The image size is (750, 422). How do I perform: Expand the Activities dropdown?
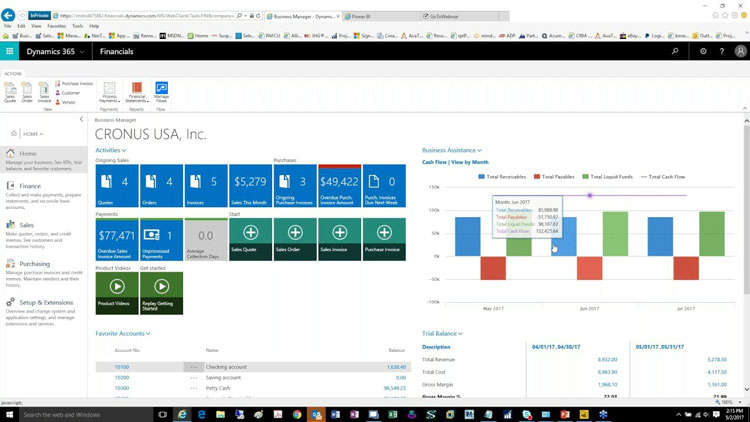click(110, 150)
